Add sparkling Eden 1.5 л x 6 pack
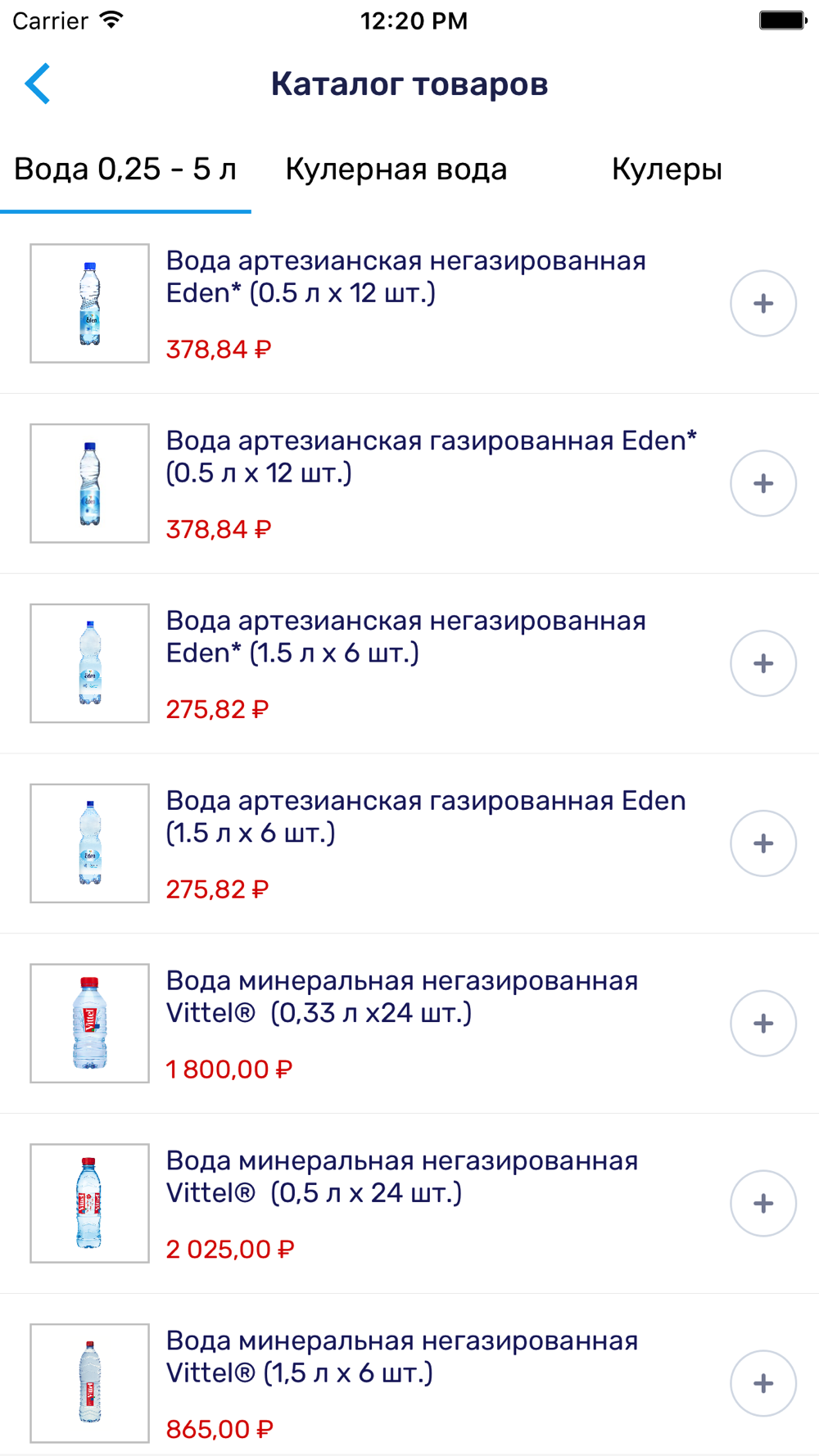The image size is (819, 1456). pyautogui.click(x=762, y=843)
